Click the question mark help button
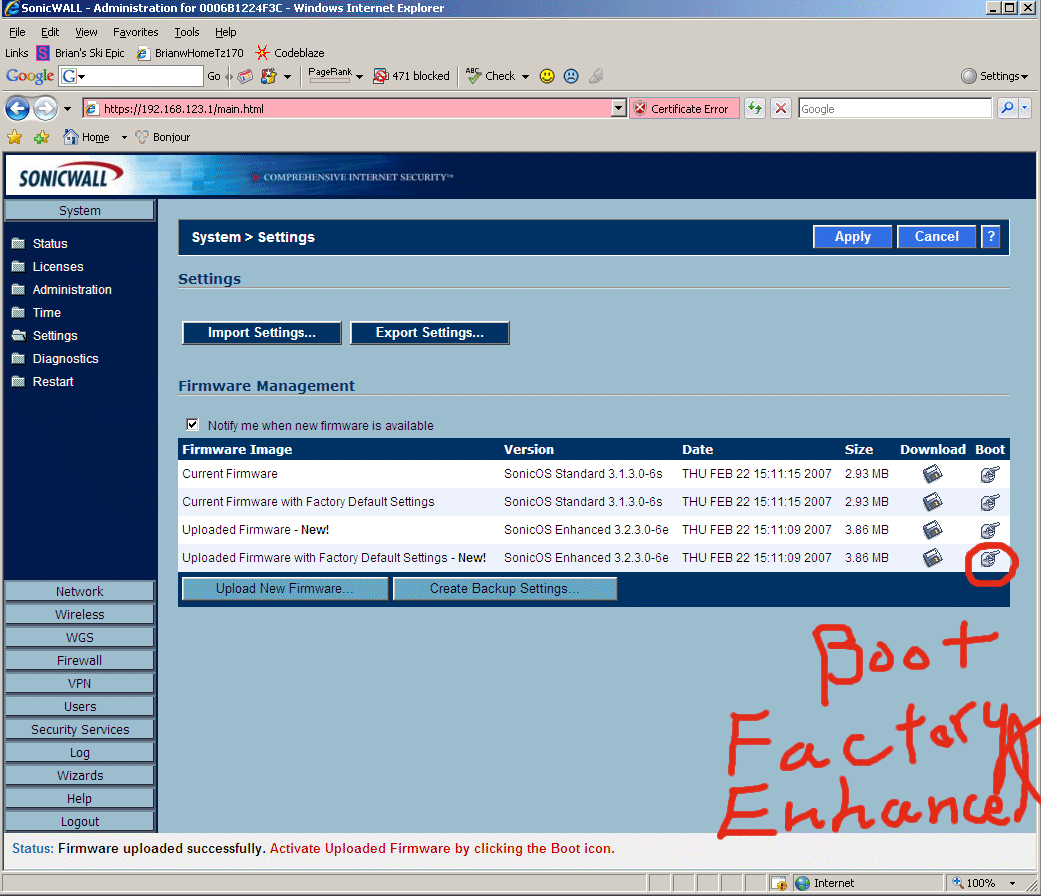The image size is (1041, 896). point(991,236)
